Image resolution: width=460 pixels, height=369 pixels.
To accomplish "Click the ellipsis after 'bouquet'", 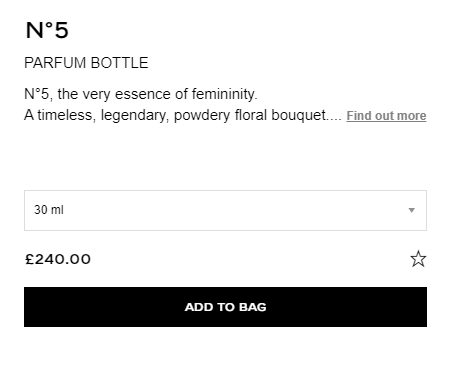I will click(335, 119).
